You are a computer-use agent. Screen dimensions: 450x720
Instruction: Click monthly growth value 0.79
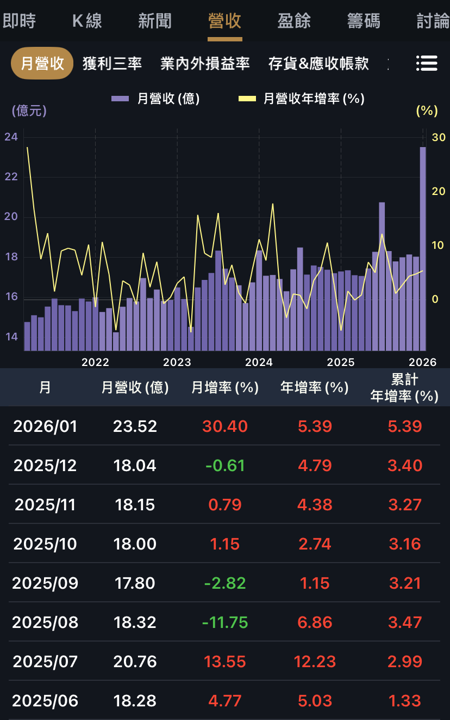[225, 505]
